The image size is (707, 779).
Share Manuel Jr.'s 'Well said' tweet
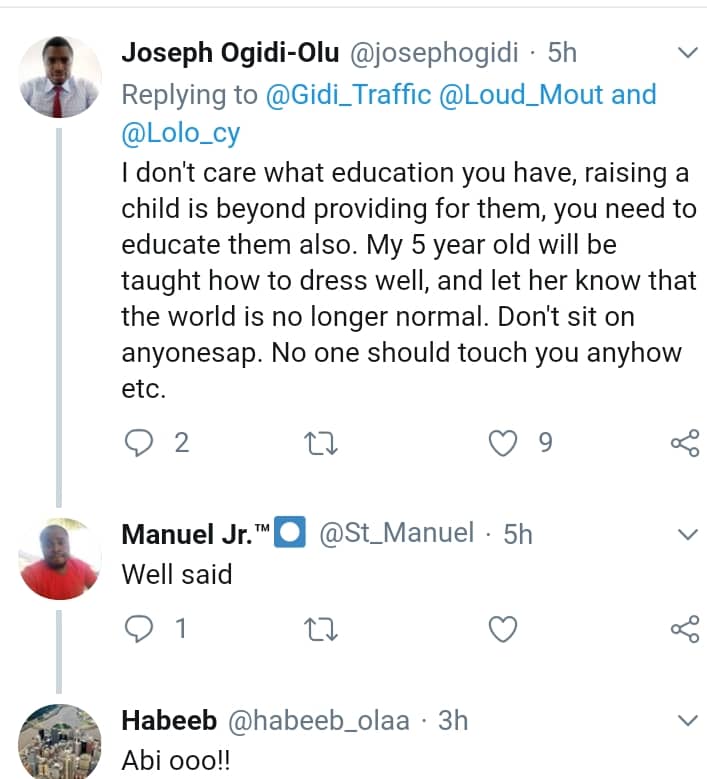pos(685,628)
